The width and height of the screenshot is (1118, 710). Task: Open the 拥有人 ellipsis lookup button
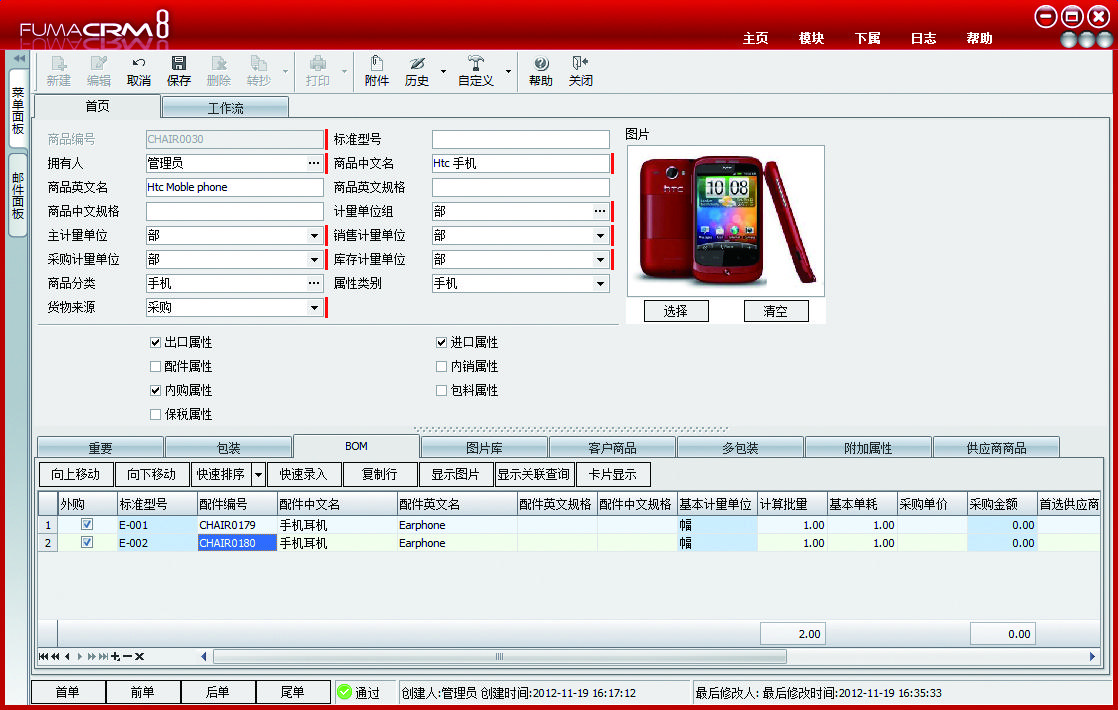(314, 163)
